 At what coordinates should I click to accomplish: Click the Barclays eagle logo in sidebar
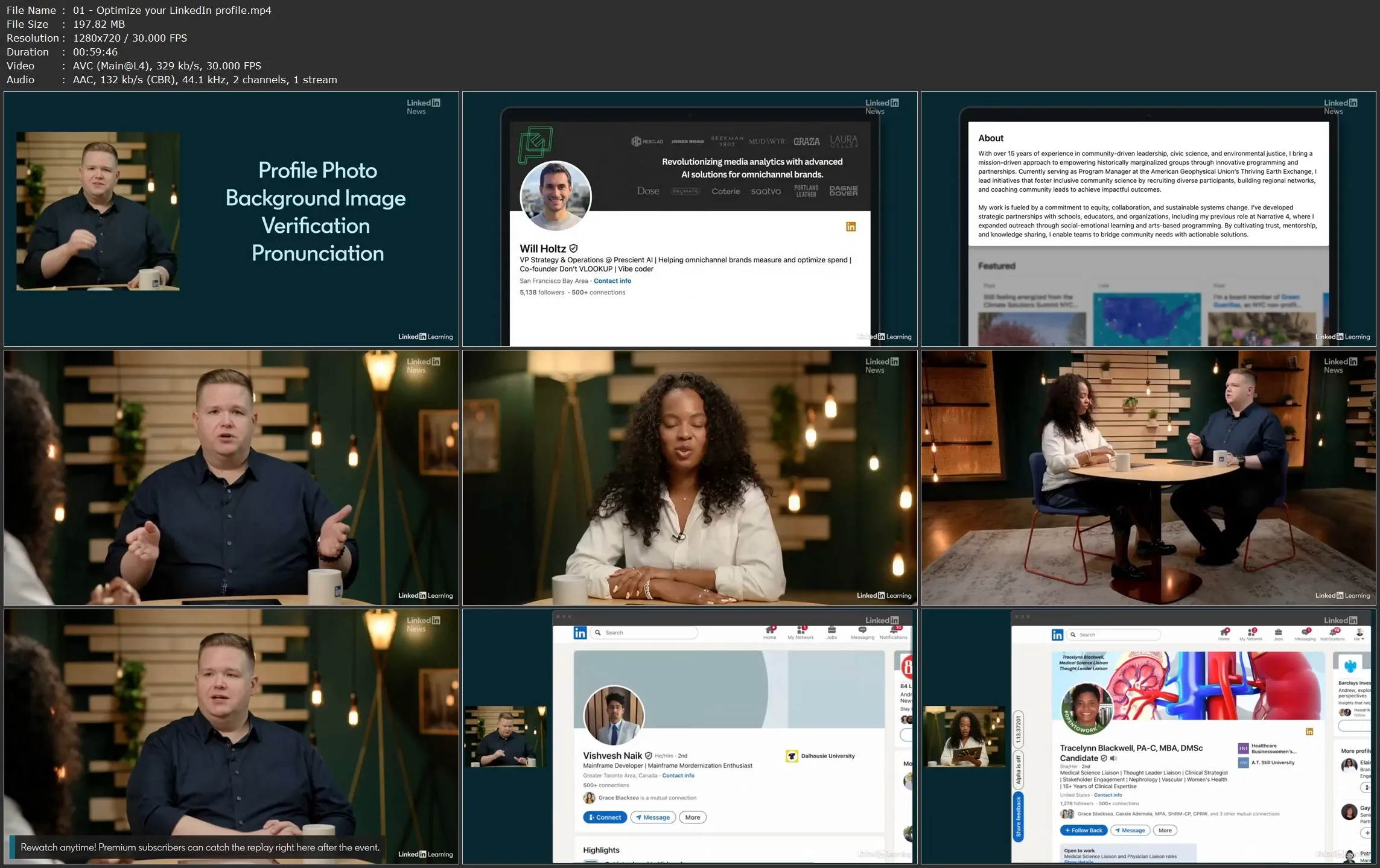pos(1350,667)
